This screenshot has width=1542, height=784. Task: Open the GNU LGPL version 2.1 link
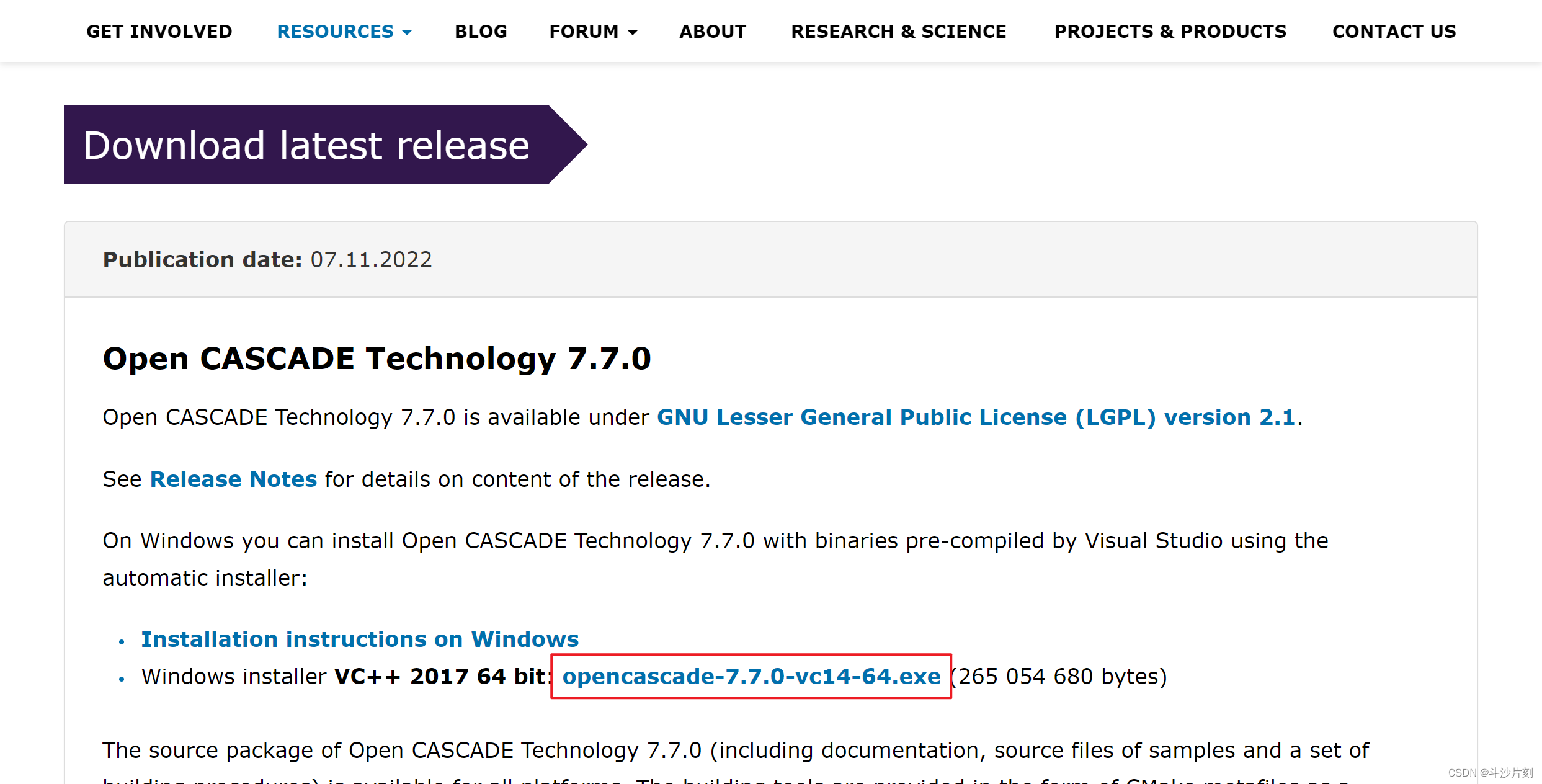(976, 417)
